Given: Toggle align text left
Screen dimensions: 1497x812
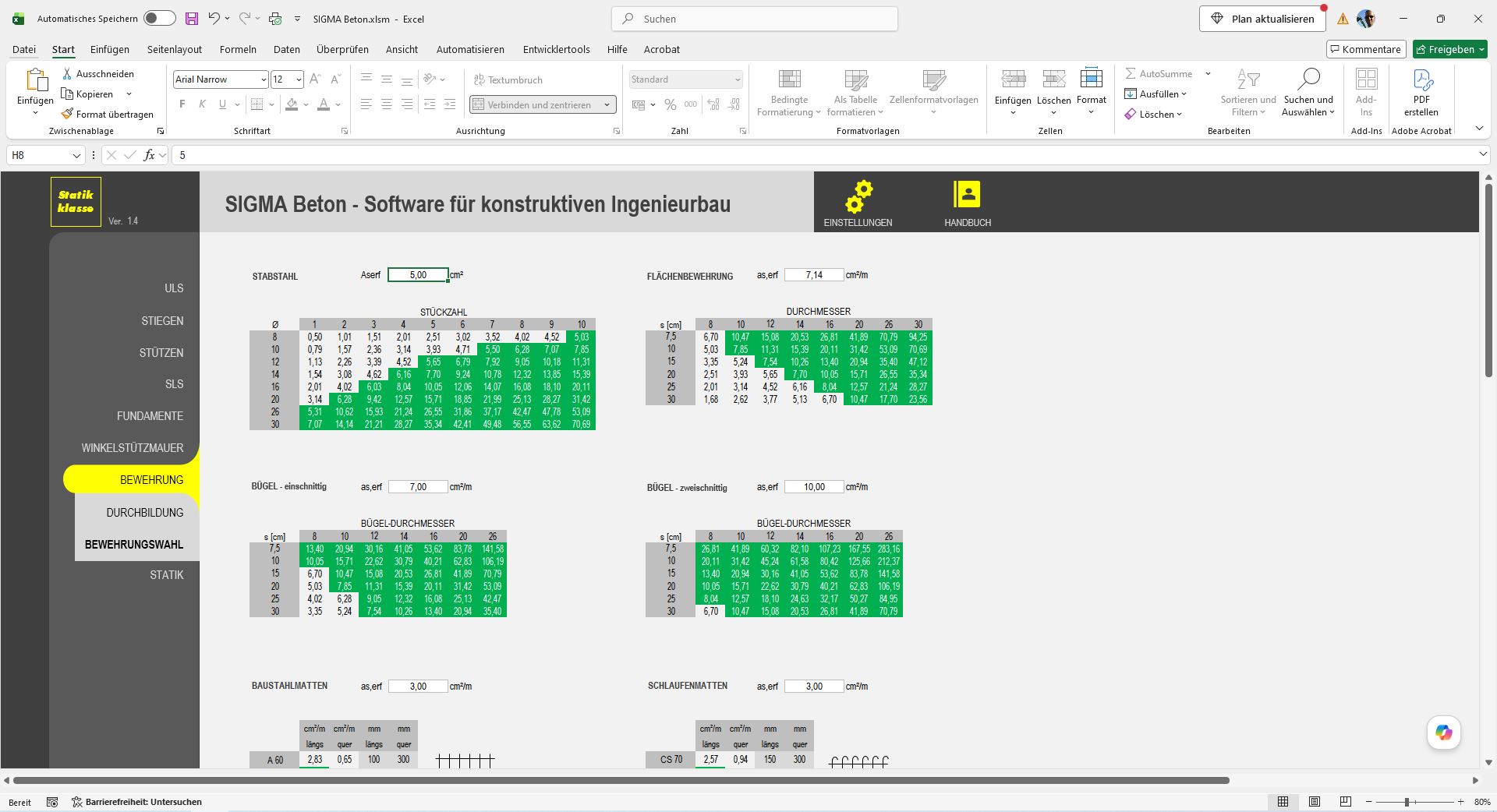Looking at the screenshot, I should (x=366, y=104).
